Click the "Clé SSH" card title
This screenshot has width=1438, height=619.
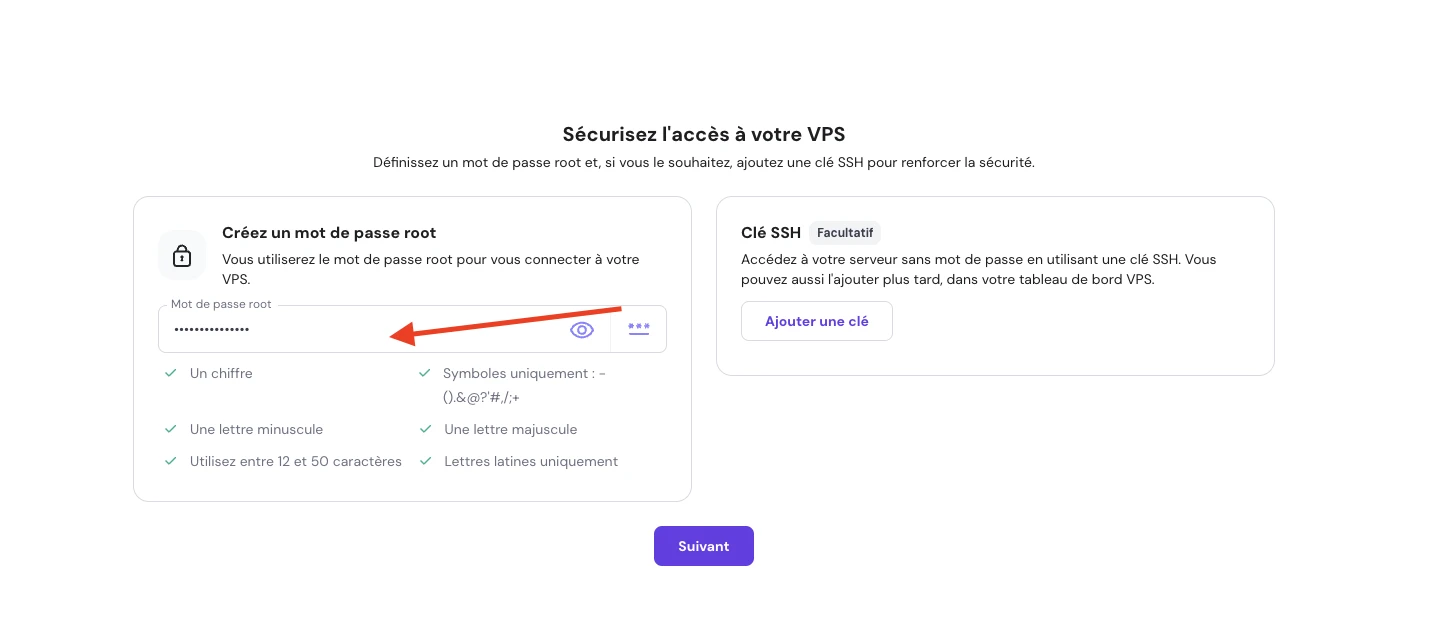pyautogui.click(x=771, y=233)
